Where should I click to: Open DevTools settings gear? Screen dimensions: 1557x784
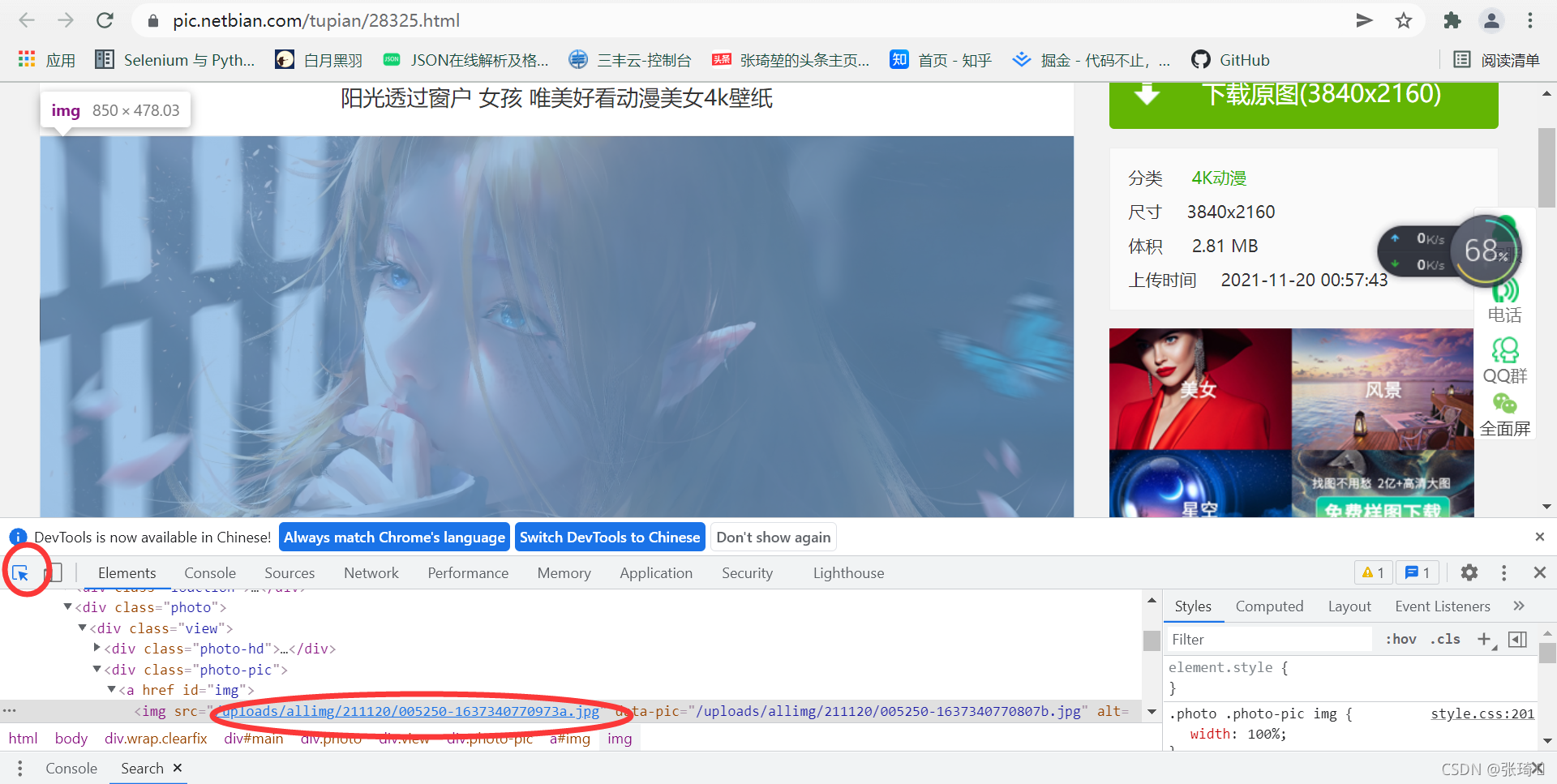tap(1469, 573)
